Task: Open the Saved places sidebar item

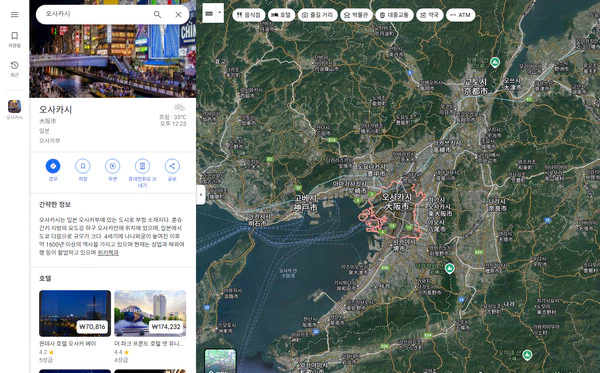Action: (x=15, y=39)
